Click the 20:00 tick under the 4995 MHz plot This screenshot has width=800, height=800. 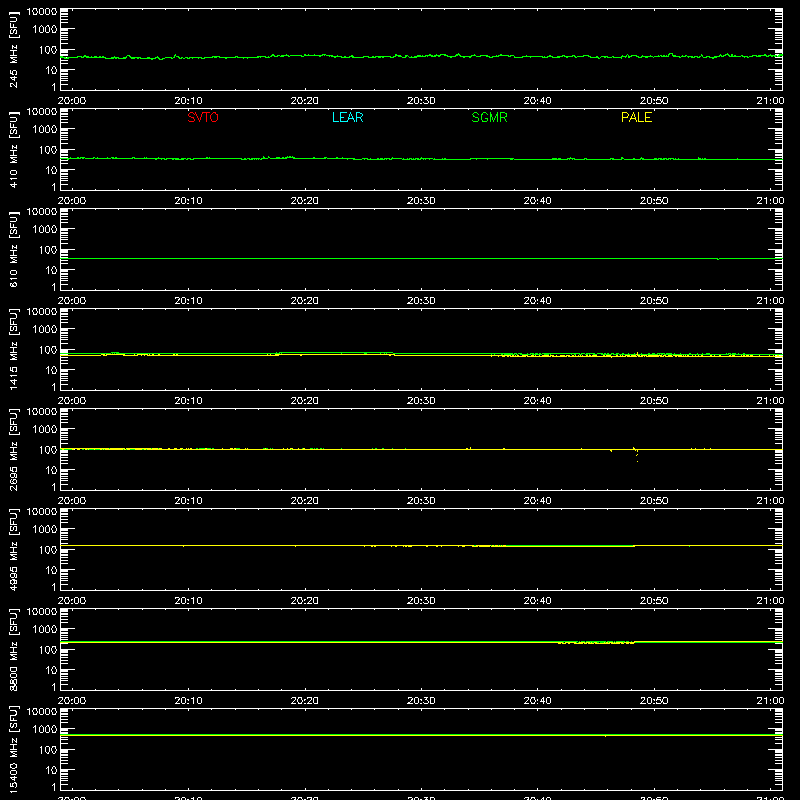point(72,601)
